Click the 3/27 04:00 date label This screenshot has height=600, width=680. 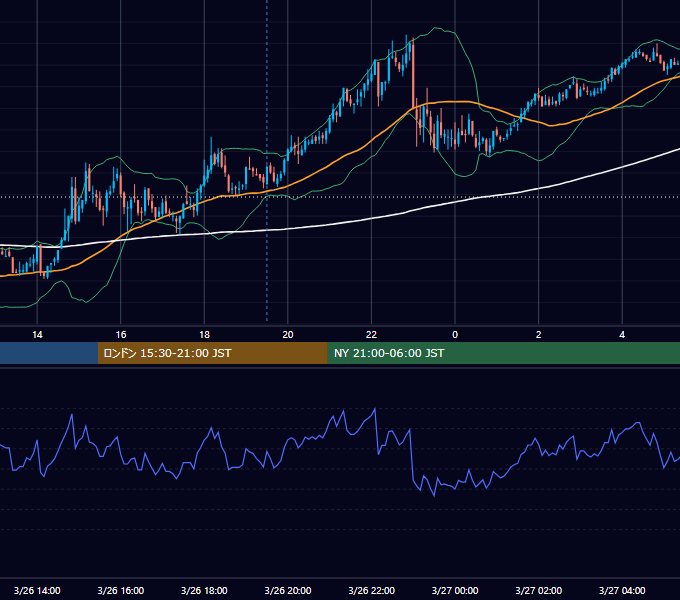point(622,590)
